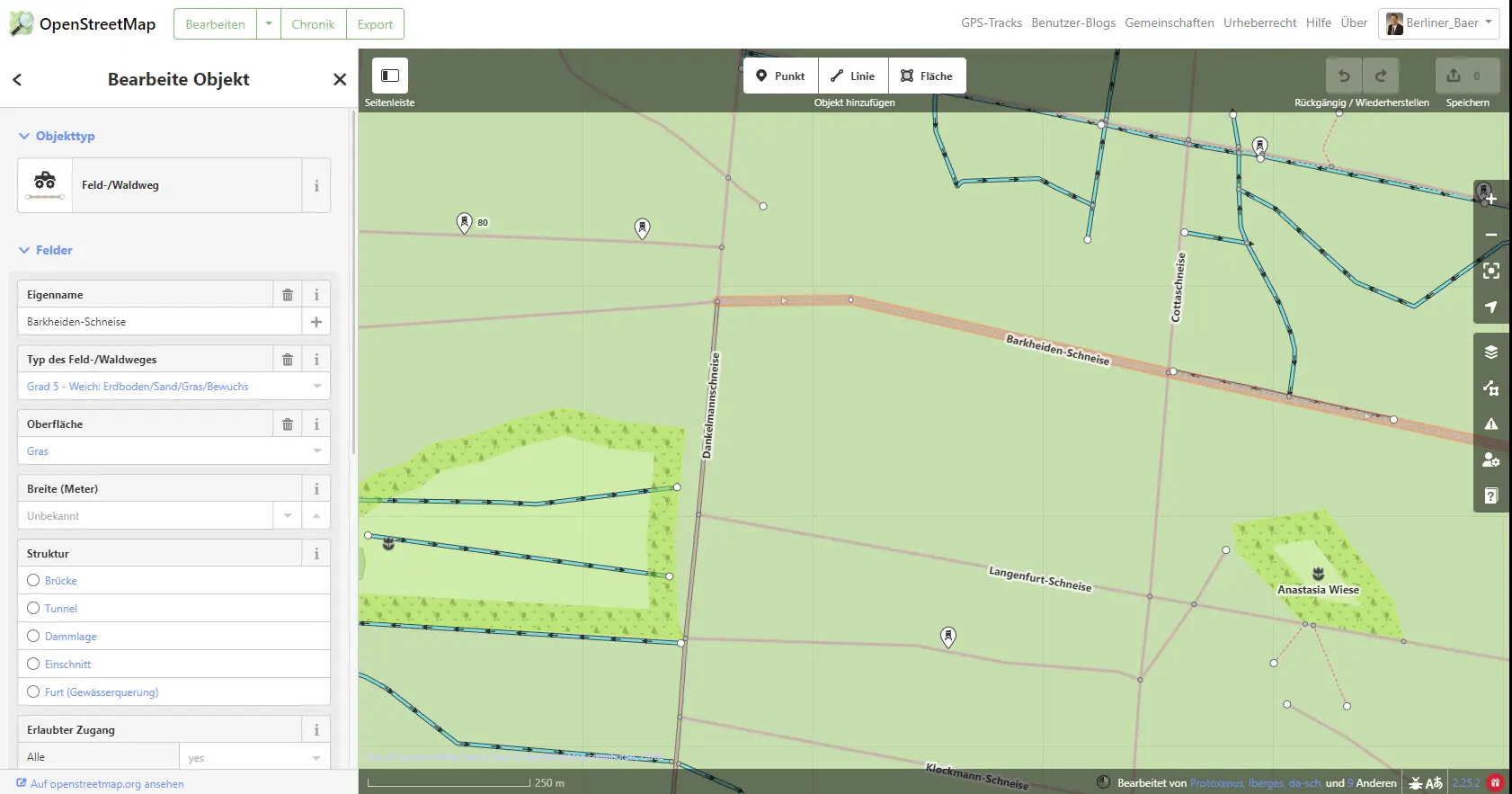Click the redo (Wiederherstellen) arrow icon
This screenshot has width=1512, height=794.
pyautogui.click(x=1381, y=76)
